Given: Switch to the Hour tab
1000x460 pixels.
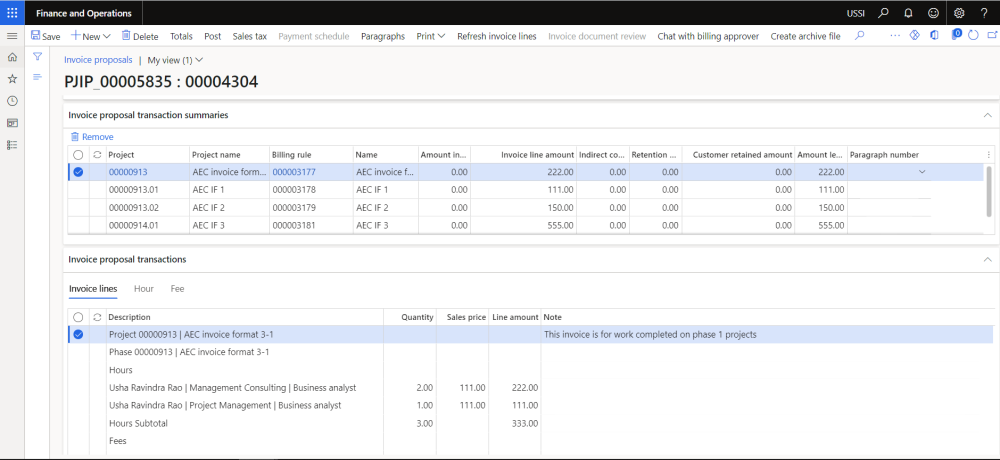Looking at the screenshot, I should 144,289.
